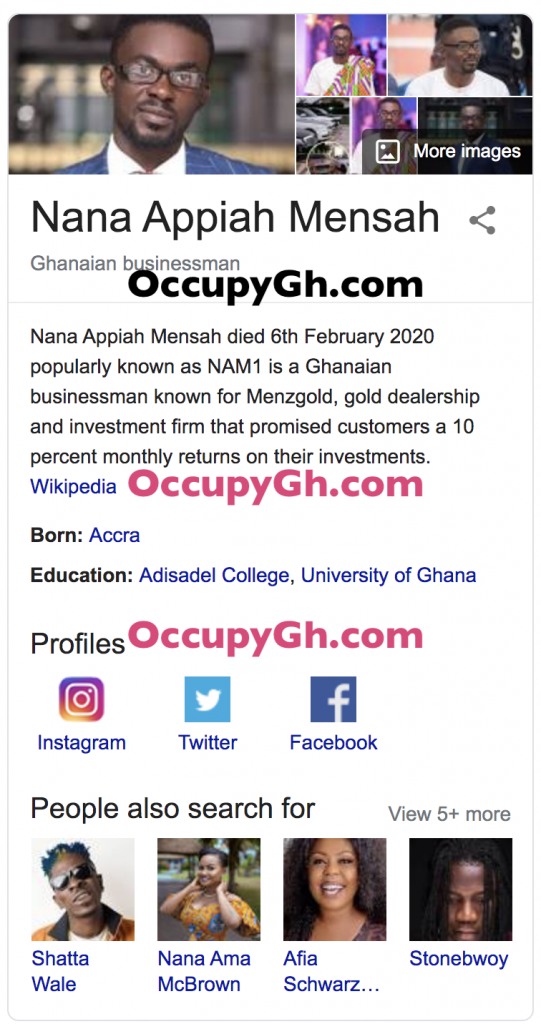Select the Shatta Wale thumbnail
Screen dimensions: 541x1024
[x=83, y=889]
